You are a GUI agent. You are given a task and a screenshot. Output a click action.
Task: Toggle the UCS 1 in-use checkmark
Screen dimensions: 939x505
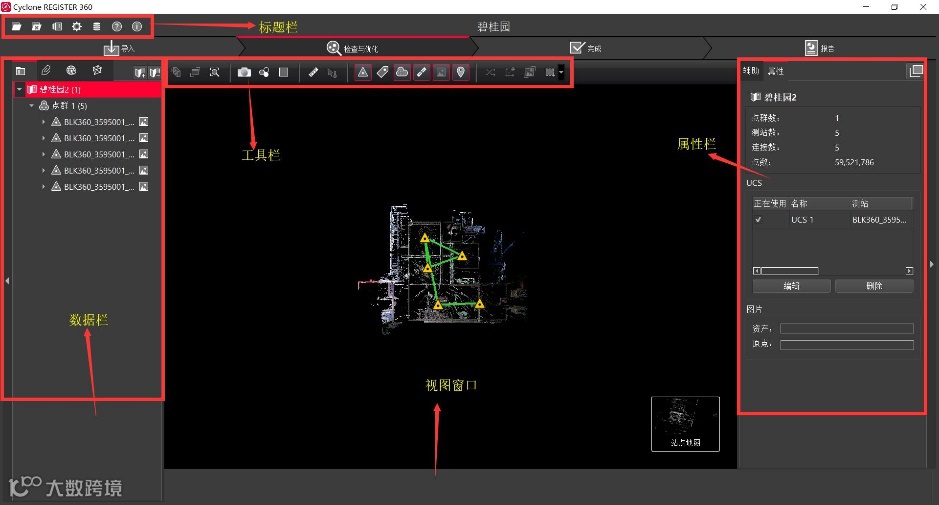coord(759,220)
